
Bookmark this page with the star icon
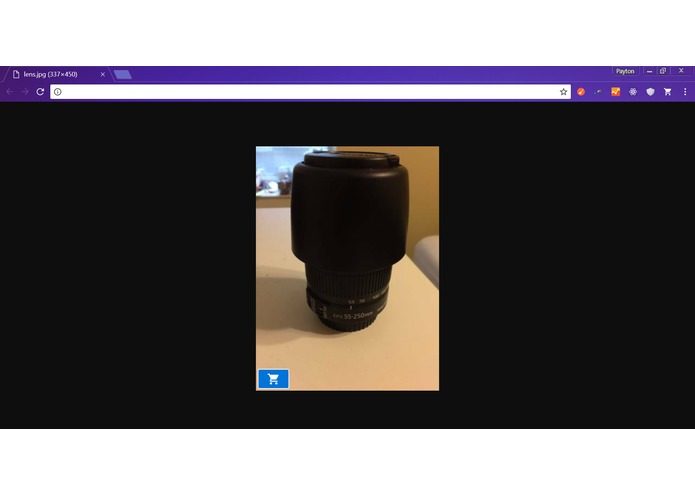coord(563,92)
